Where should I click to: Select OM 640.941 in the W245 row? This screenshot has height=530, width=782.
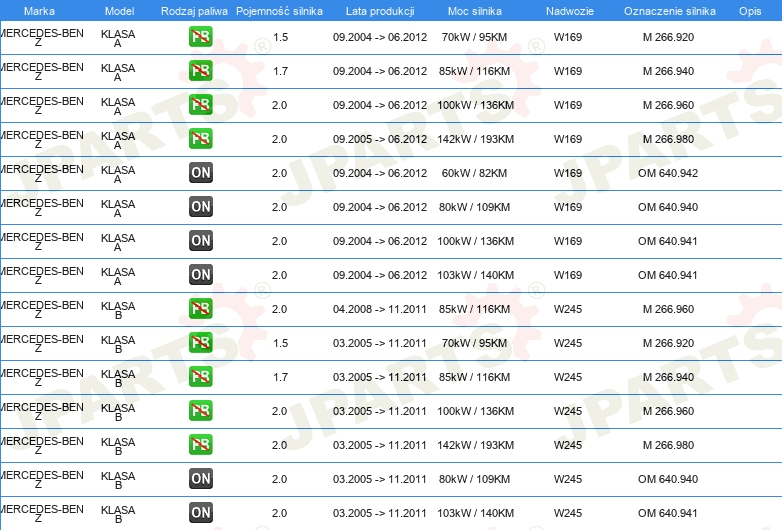point(668,513)
